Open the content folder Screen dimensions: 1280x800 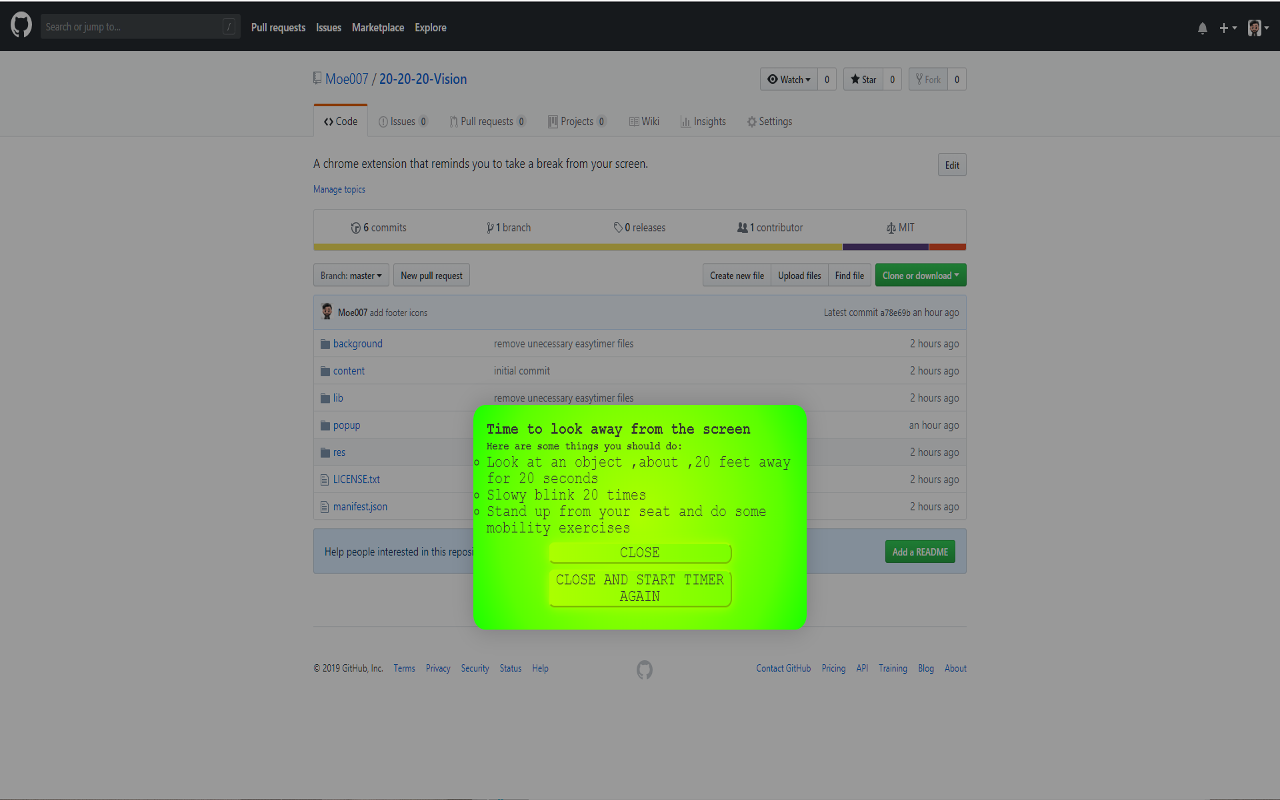coord(349,371)
